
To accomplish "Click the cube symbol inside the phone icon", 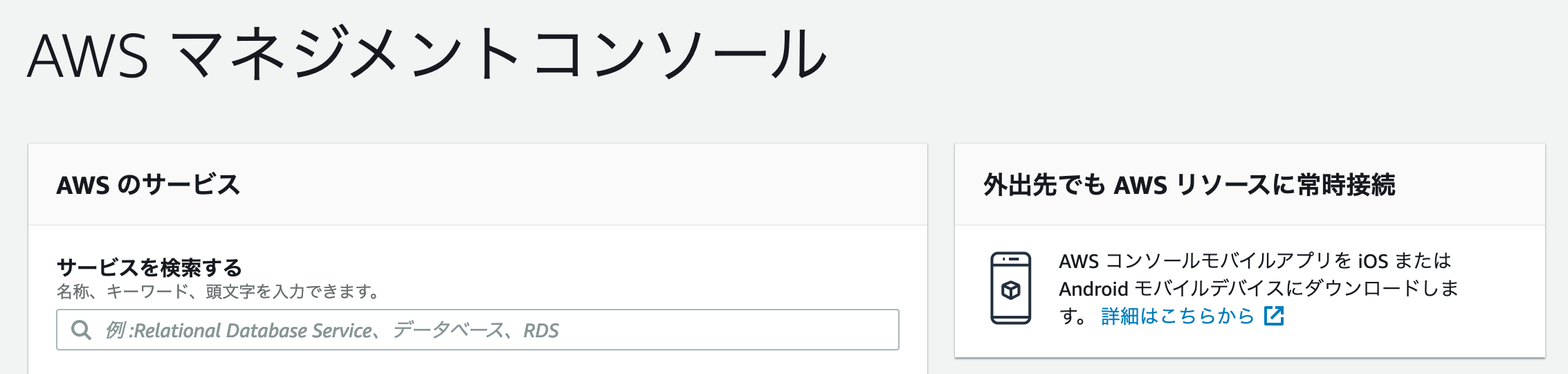I will coord(1010,290).
